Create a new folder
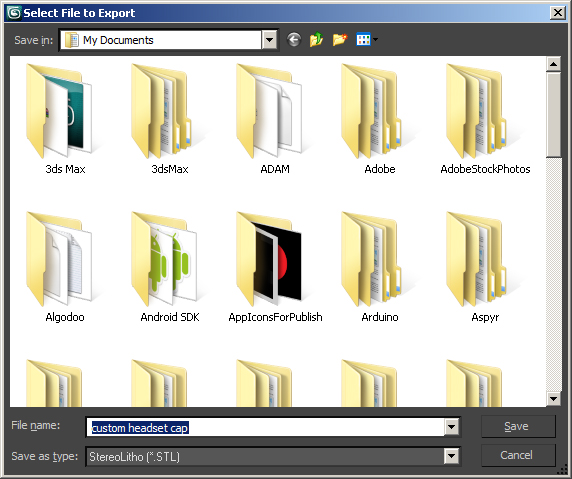572x479 pixels. pyautogui.click(x=340, y=39)
